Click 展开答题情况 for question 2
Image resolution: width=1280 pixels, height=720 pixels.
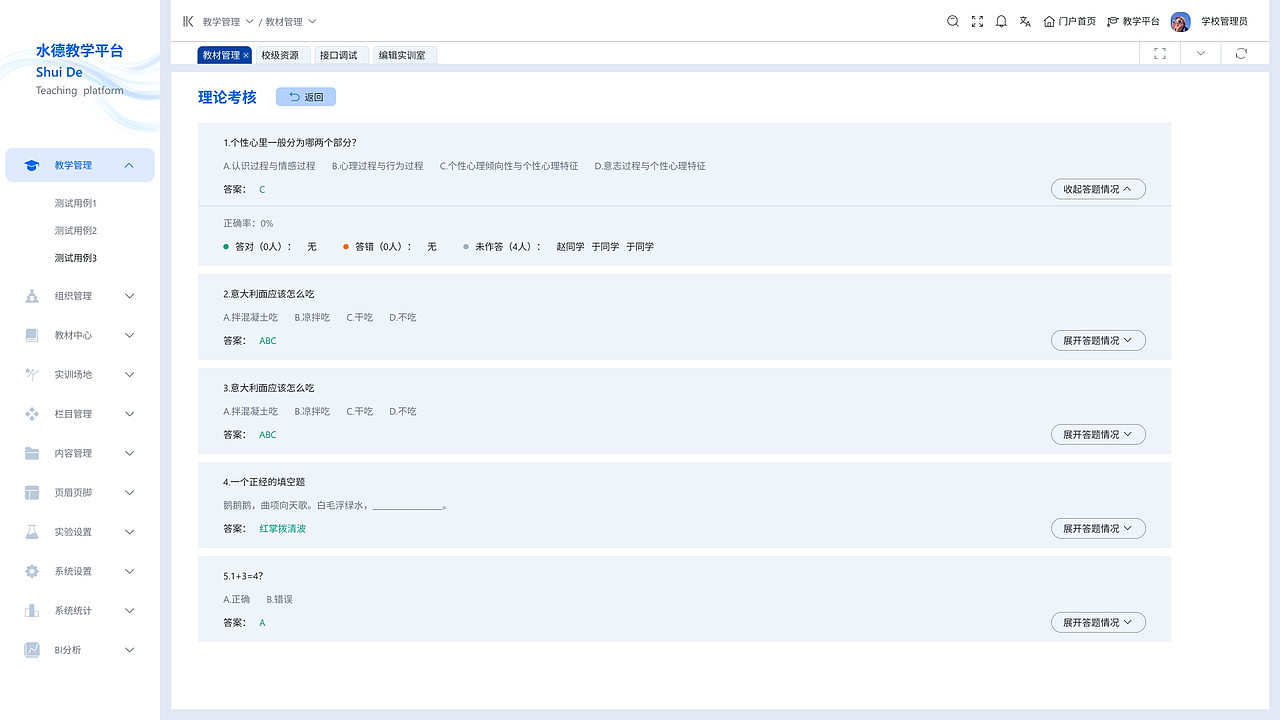(1098, 341)
